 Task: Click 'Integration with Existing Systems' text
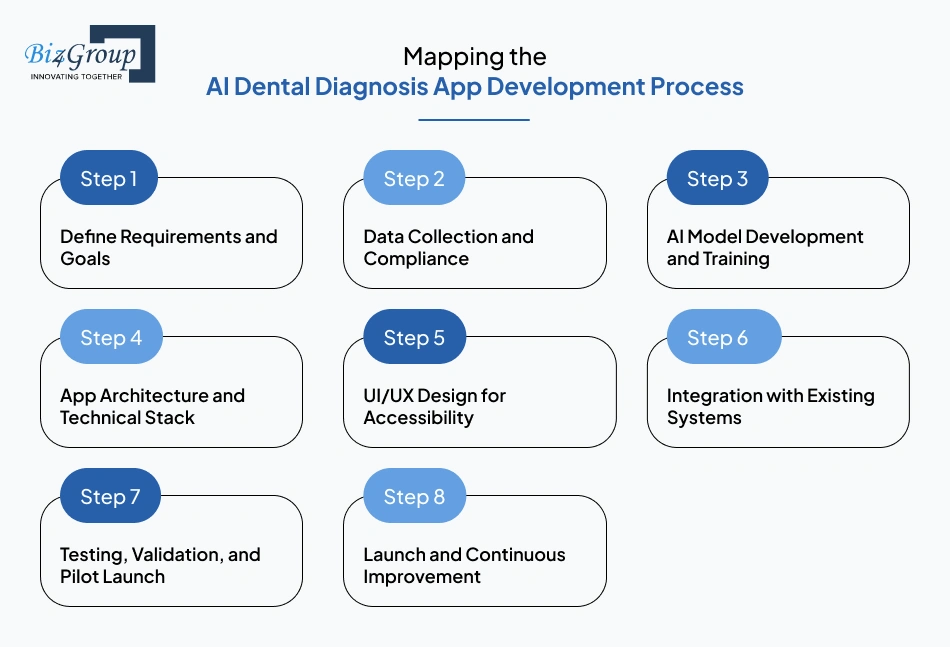771,406
